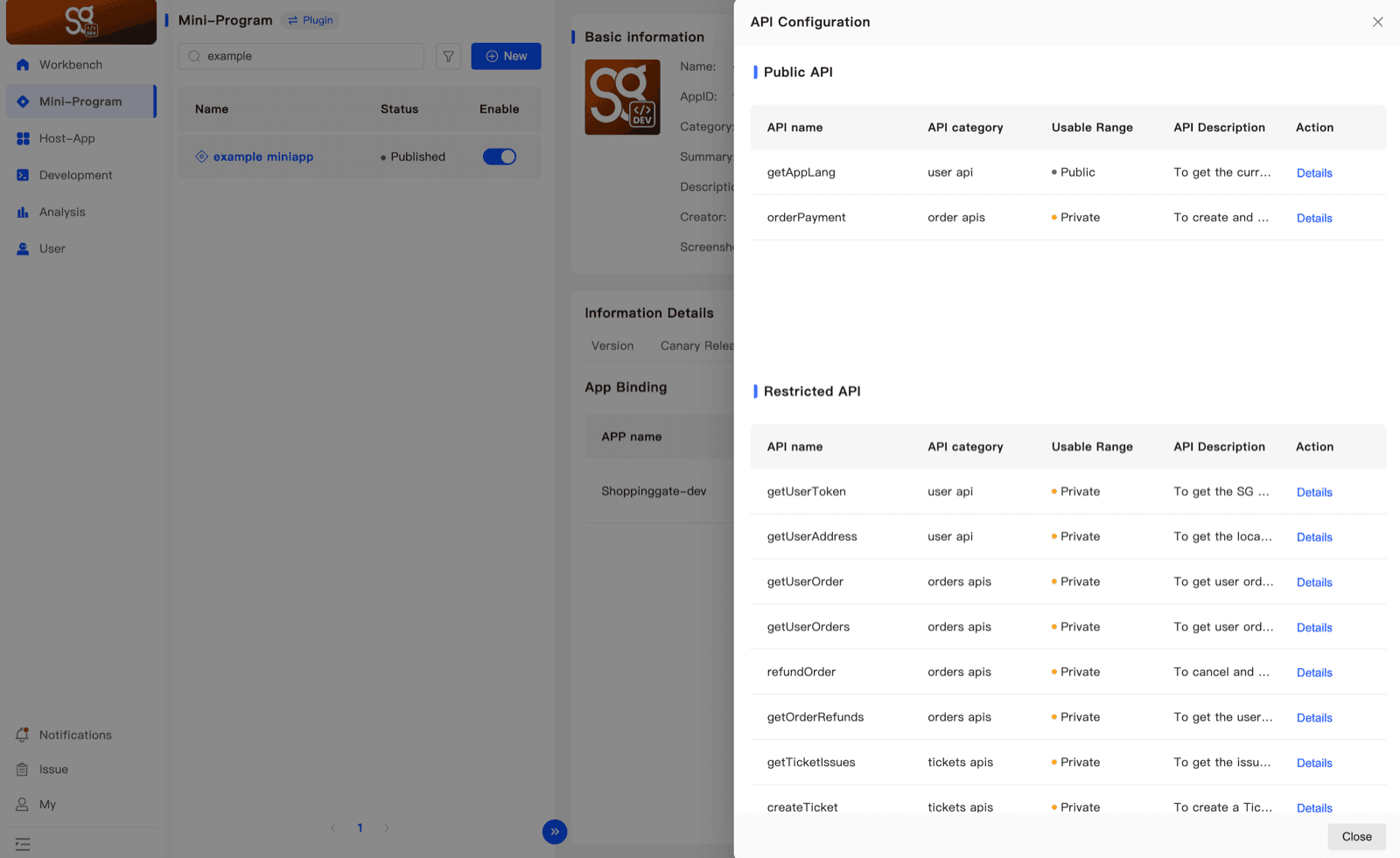Open the Development menu item
The height and width of the screenshot is (858, 1400).
click(81, 175)
